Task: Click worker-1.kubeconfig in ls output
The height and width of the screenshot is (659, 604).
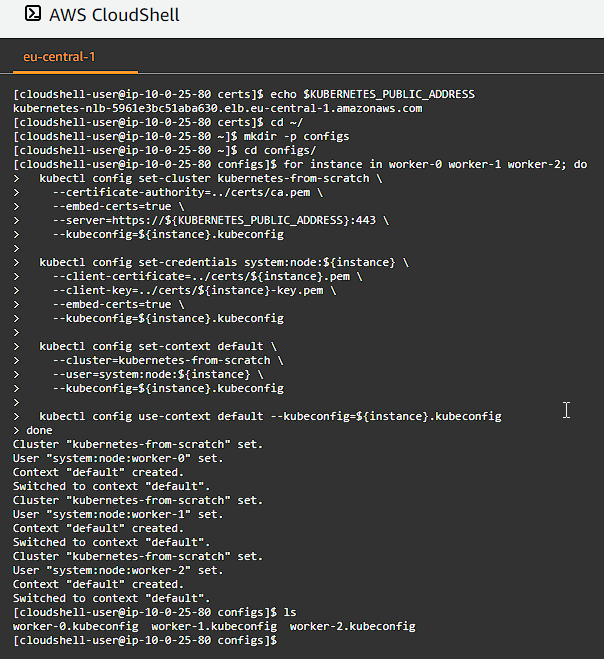Action: click(214, 626)
